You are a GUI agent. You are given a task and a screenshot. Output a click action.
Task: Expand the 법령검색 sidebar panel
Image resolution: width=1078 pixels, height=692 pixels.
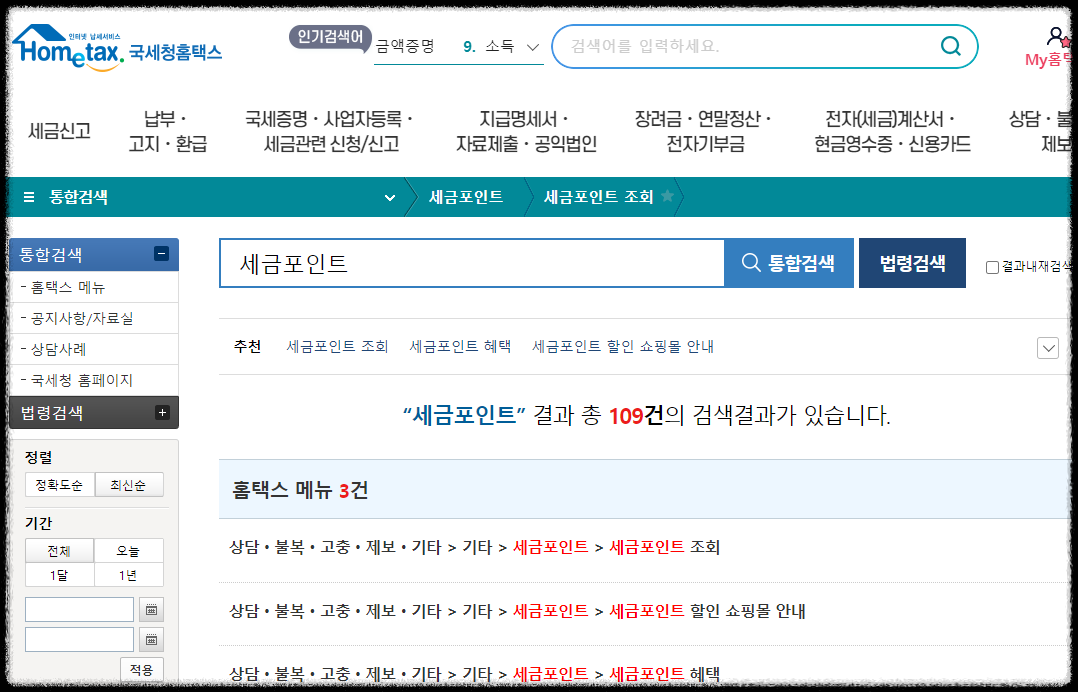(161, 412)
